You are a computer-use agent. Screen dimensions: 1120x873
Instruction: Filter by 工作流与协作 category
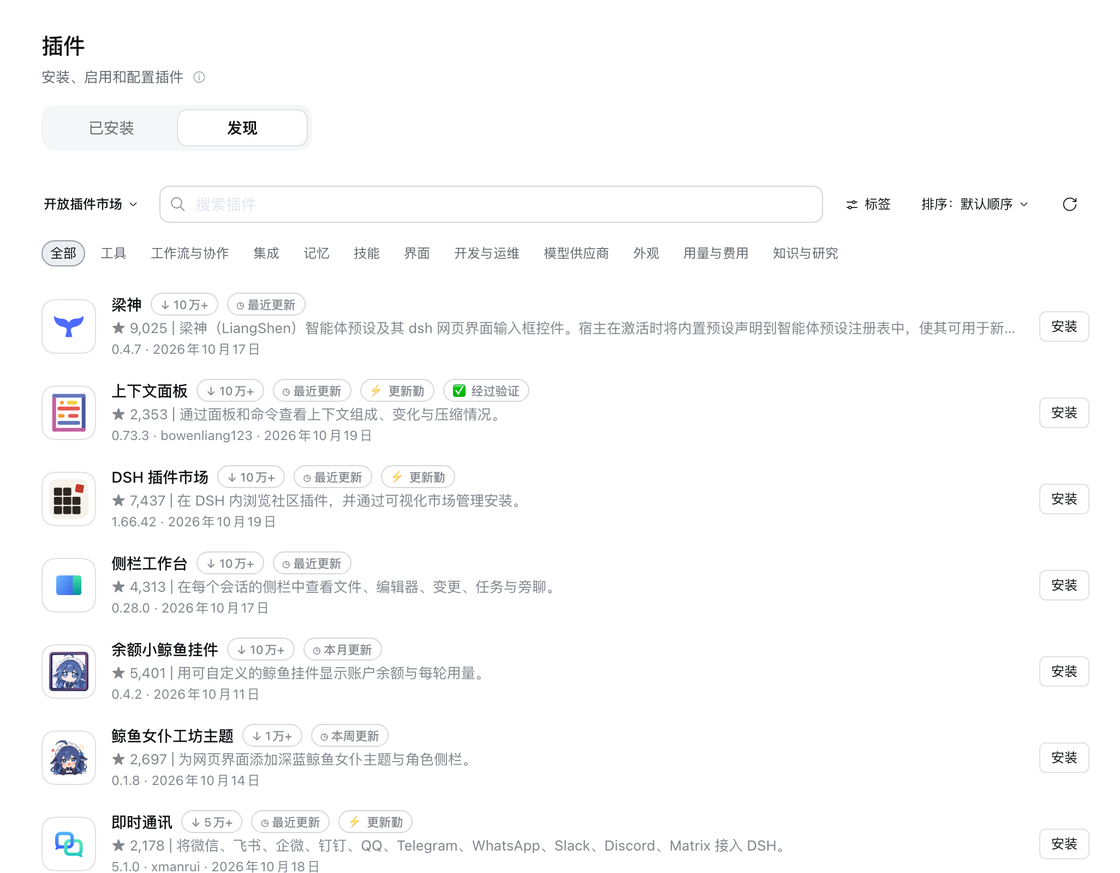pyautogui.click(x=190, y=253)
